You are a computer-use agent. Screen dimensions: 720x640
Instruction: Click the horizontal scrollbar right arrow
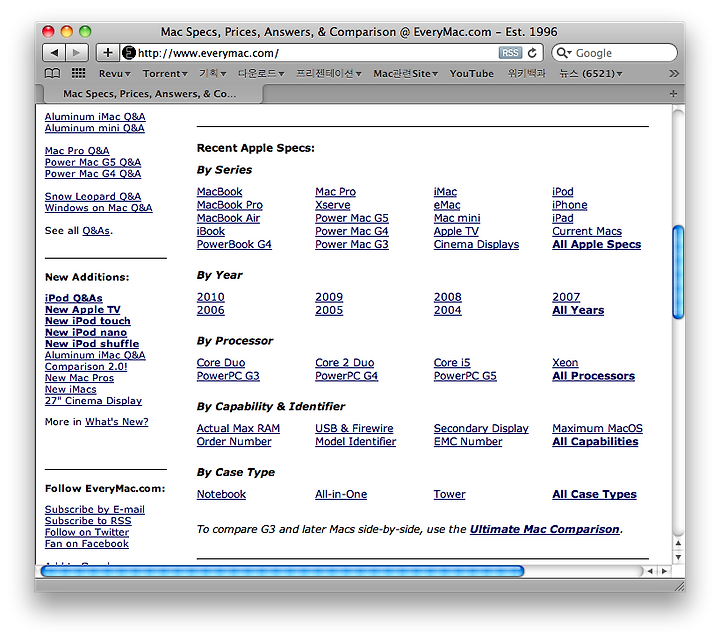[664, 571]
